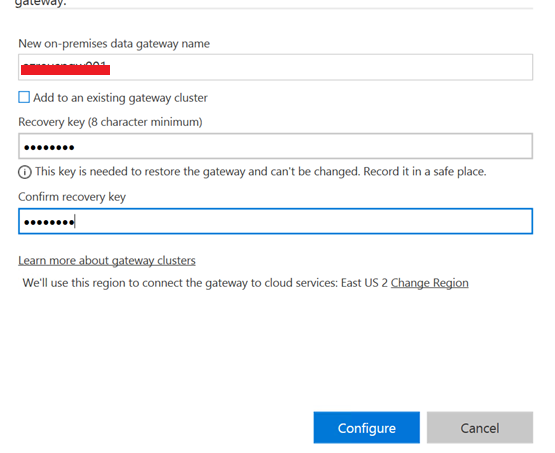Click the Configure button
This screenshot has height=453, width=555.
click(367, 428)
